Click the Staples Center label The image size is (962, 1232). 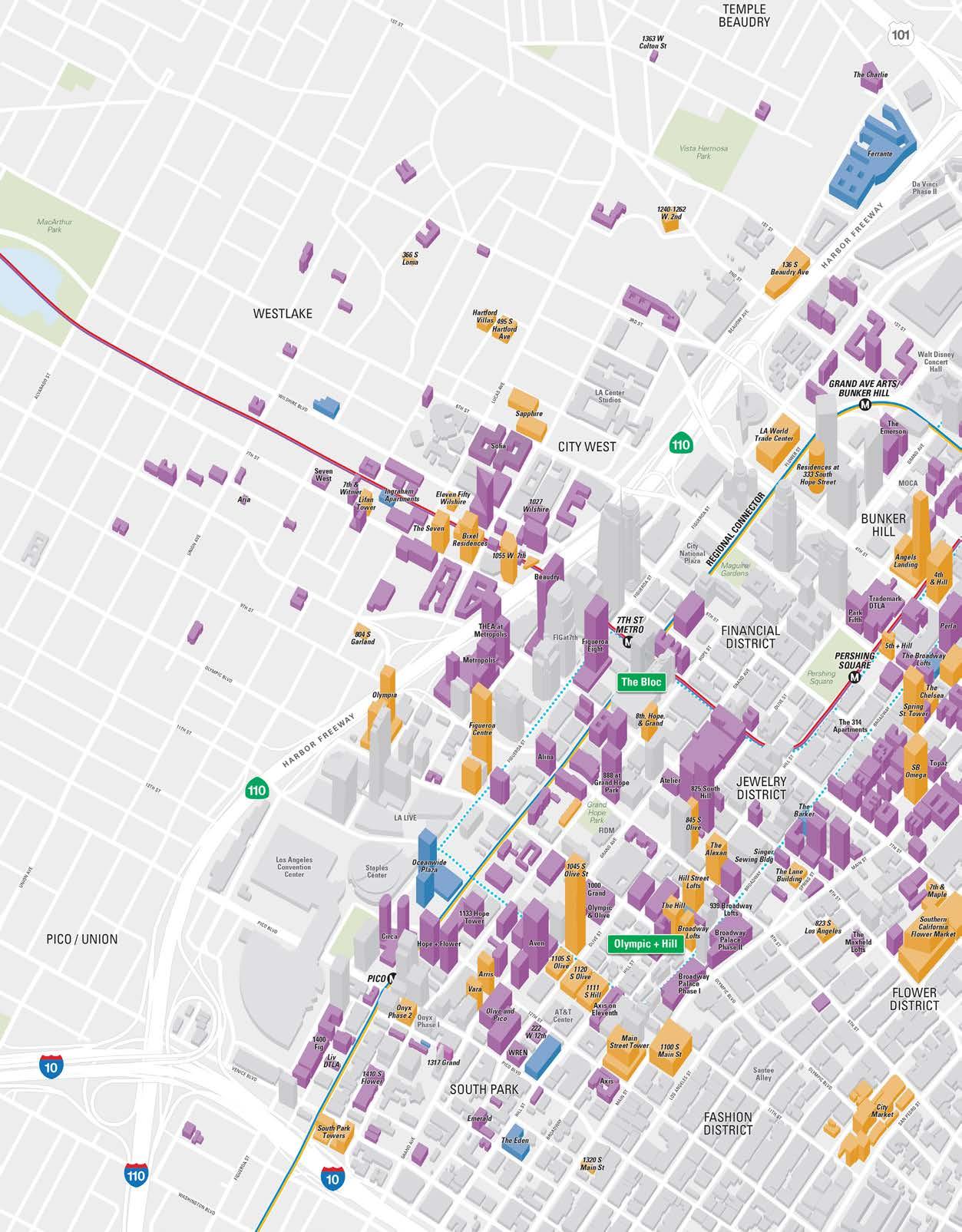coord(377,871)
